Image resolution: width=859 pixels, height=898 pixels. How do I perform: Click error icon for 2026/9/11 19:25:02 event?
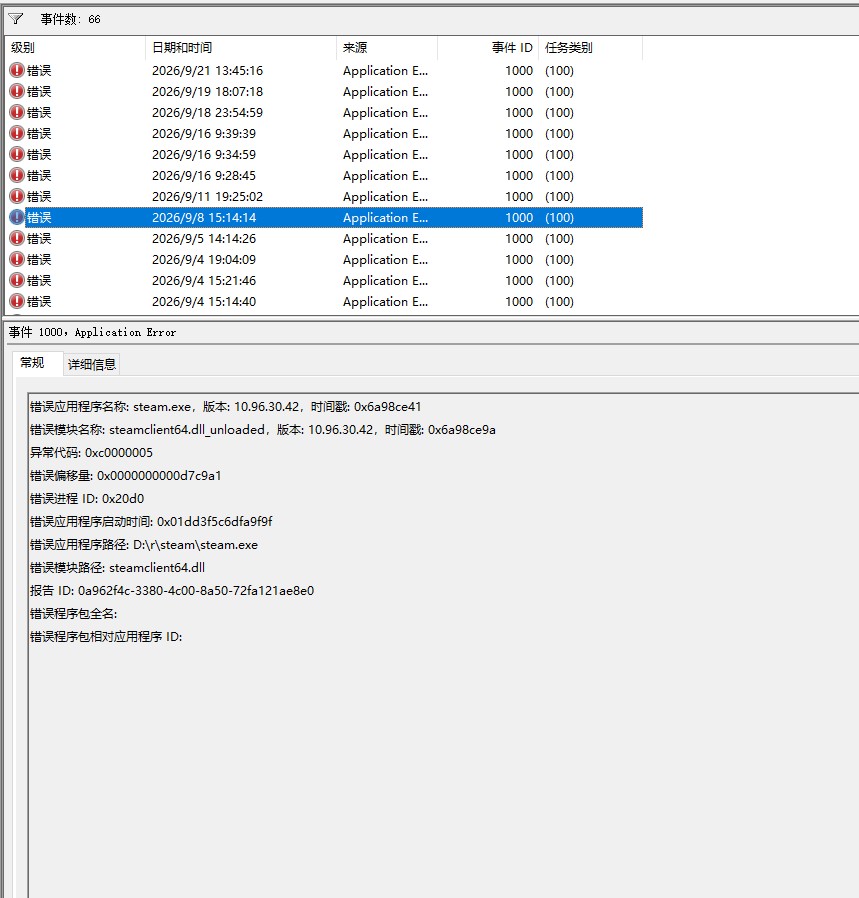click(x=17, y=196)
